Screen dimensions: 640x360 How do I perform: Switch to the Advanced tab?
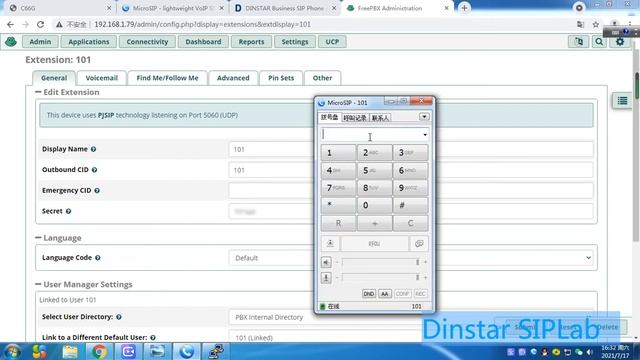point(233,78)
